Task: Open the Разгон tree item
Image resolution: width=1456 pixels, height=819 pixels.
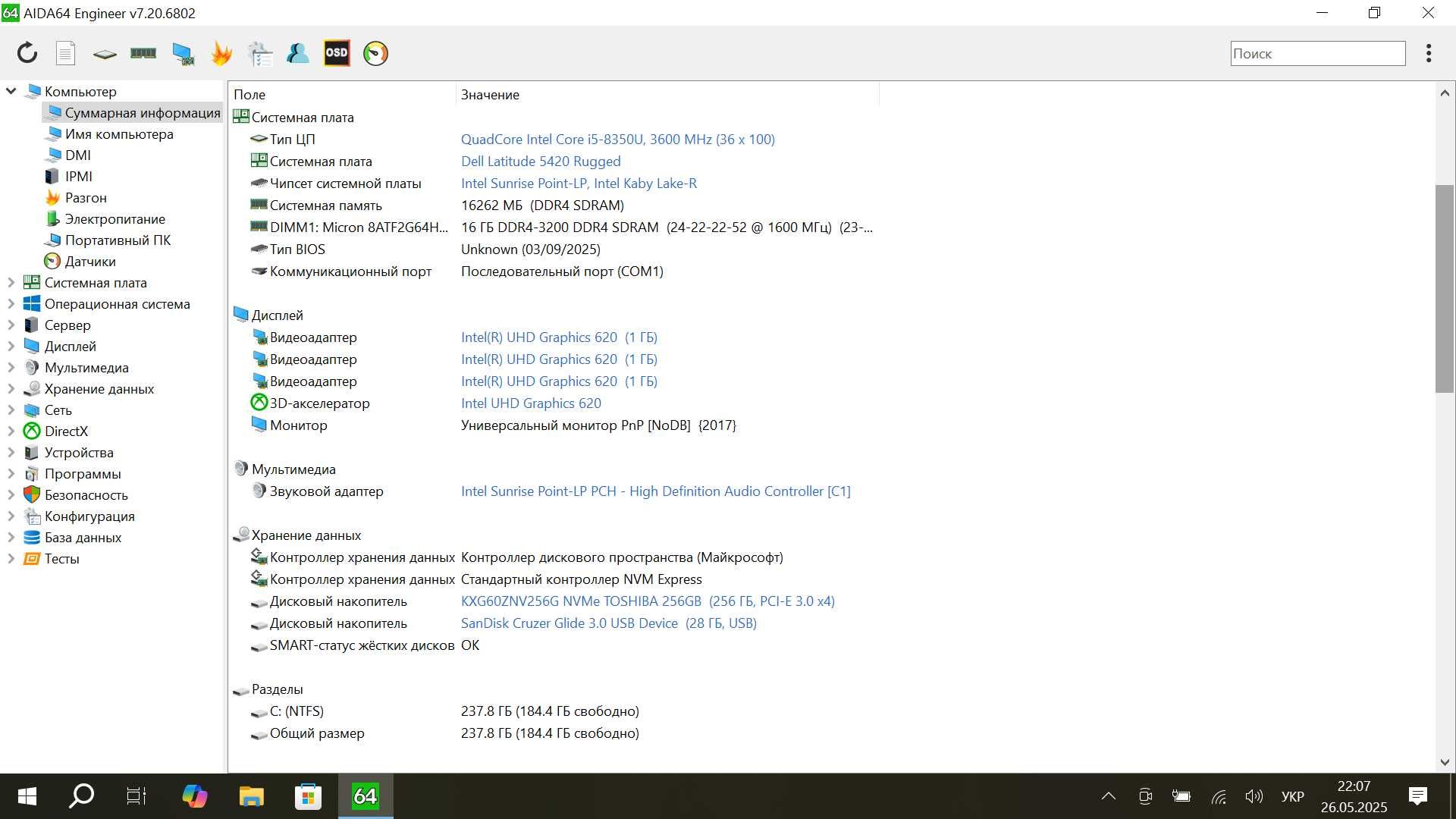Action: click(x=86, y=197)
